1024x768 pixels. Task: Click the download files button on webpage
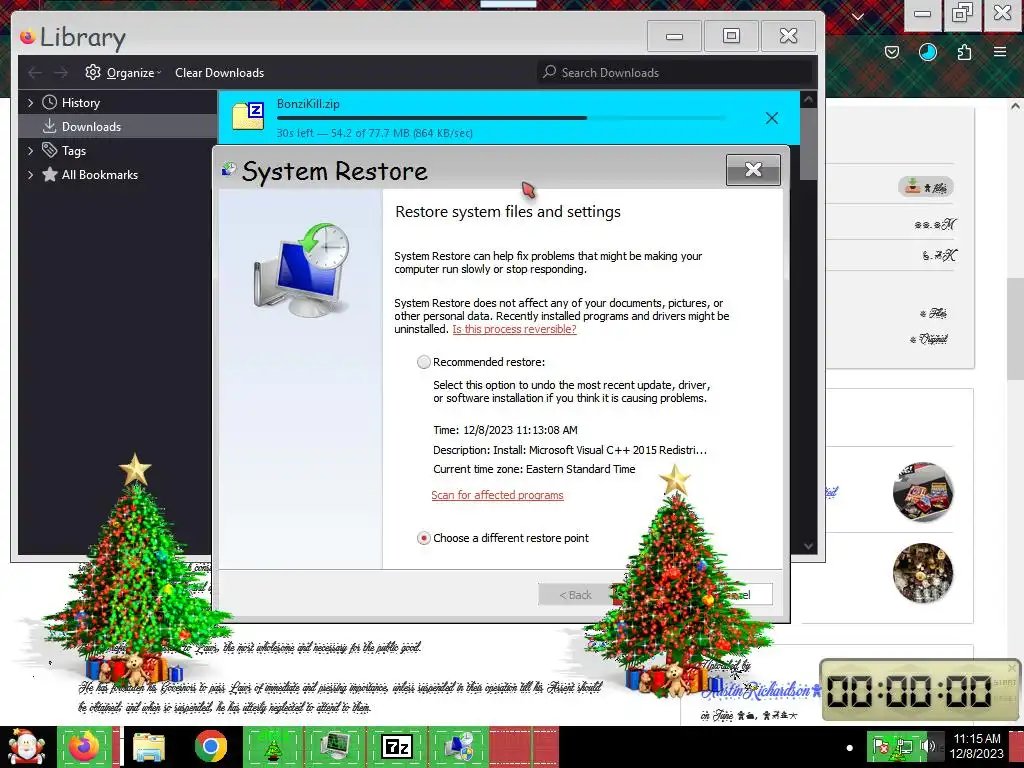(925, 187)
